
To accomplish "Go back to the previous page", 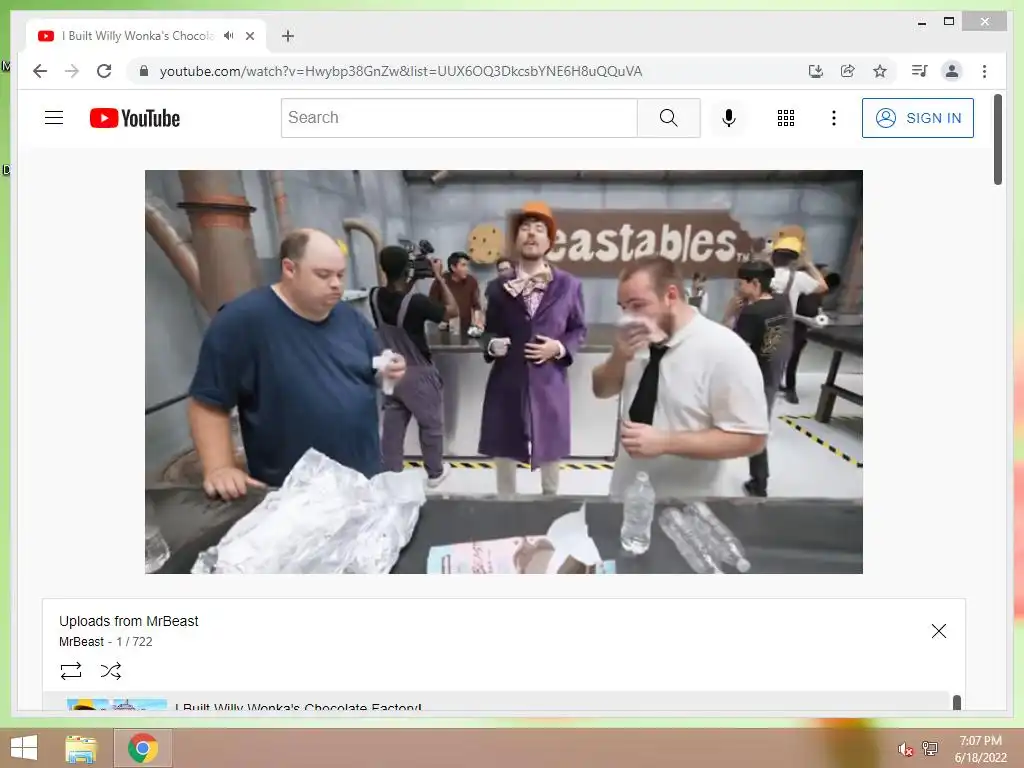I will tap(40, 71).
